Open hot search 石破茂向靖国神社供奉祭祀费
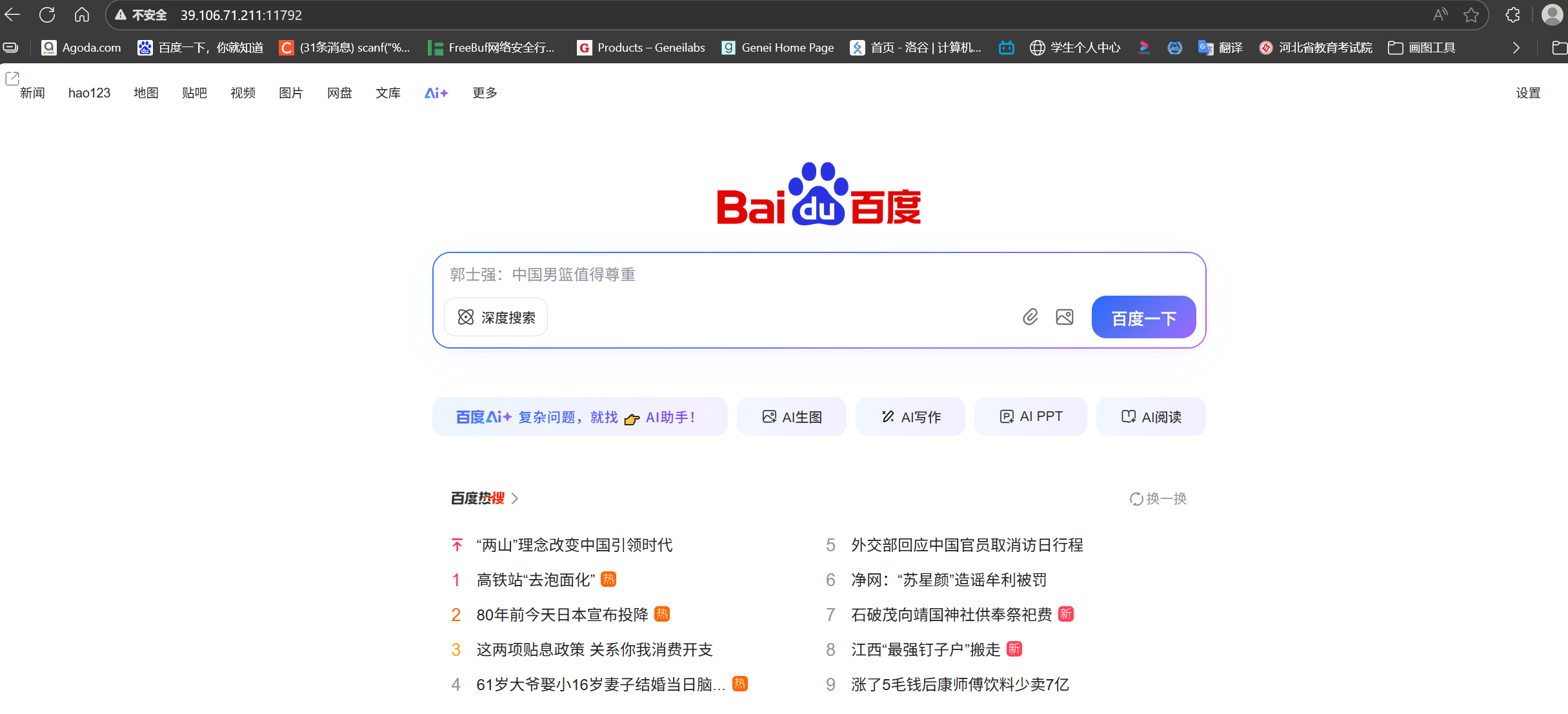 point(951,615)
